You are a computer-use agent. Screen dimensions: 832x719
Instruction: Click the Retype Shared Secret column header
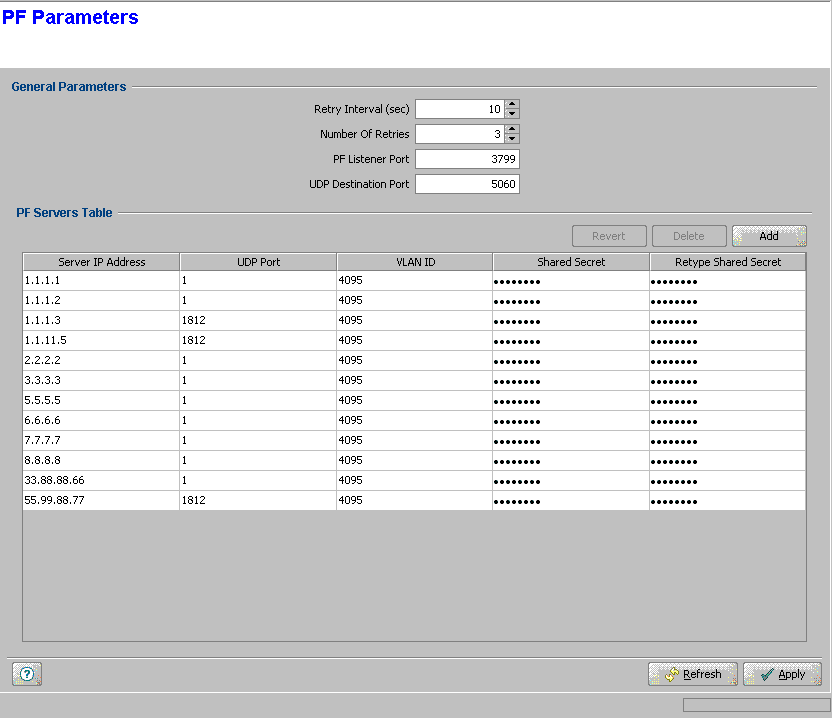point(727,262)
